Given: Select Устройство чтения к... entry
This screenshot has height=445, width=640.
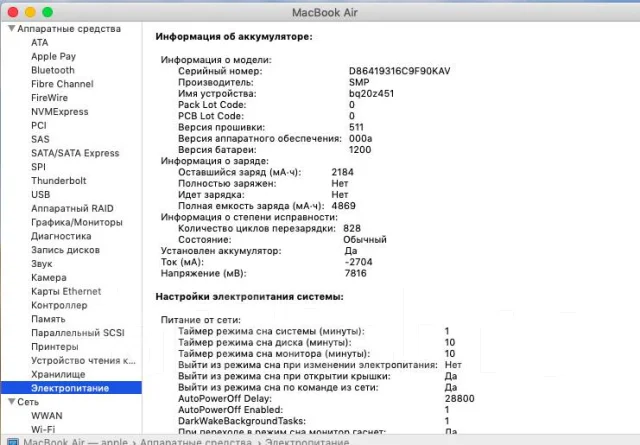Looking at the screenshot, I should (83, 361).
